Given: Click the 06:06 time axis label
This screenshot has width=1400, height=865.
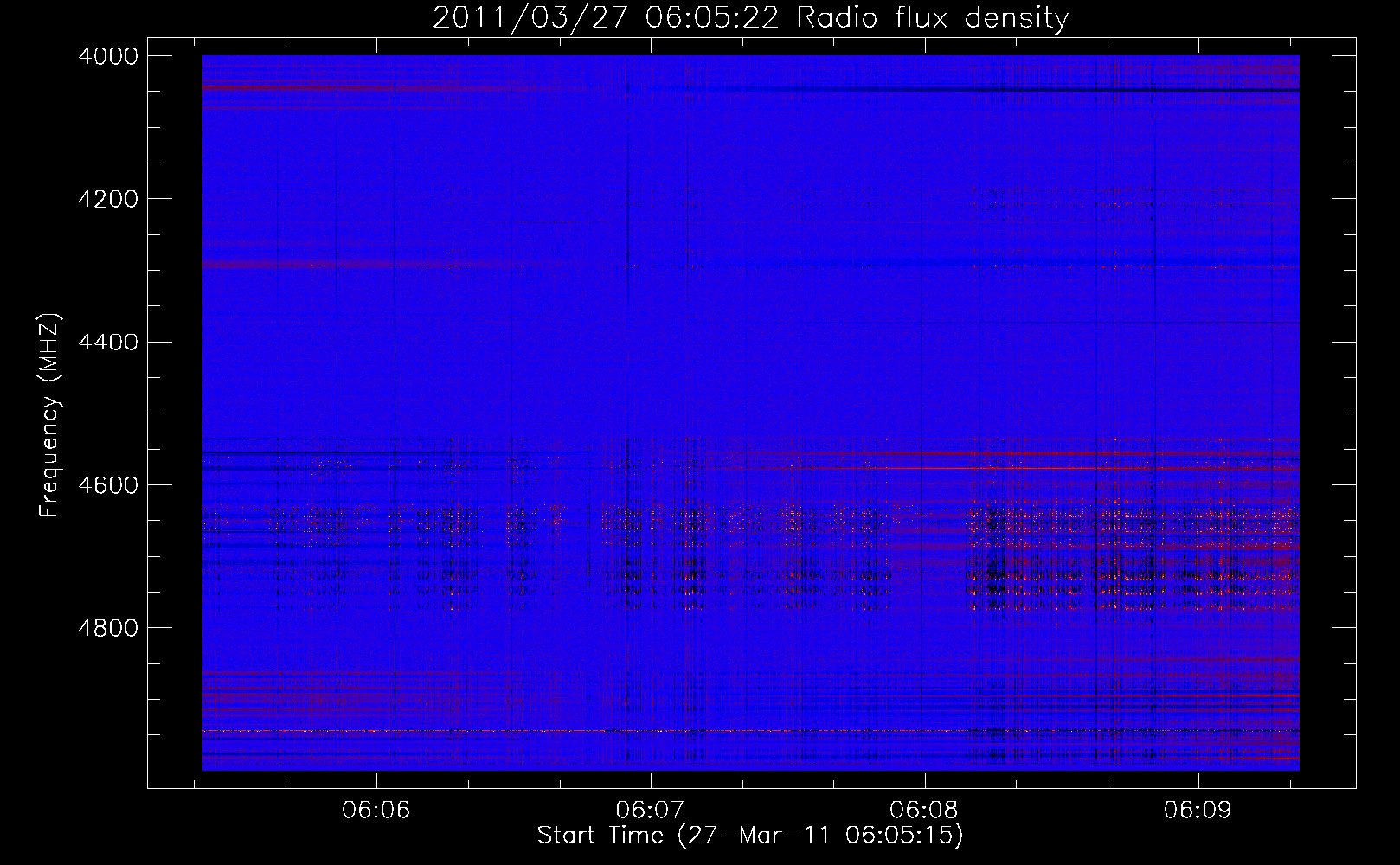Looking at the screenshot, I should (x=376, y=811).
